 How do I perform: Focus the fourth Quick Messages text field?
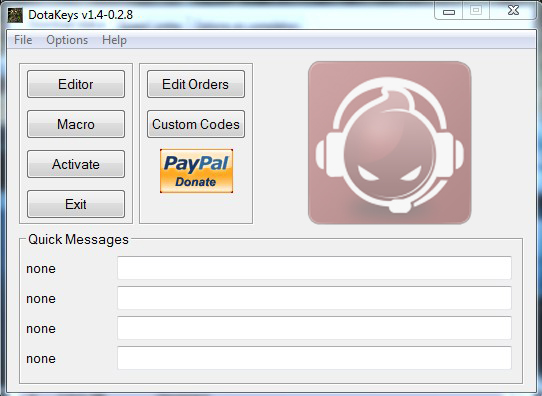pos(314,358)
